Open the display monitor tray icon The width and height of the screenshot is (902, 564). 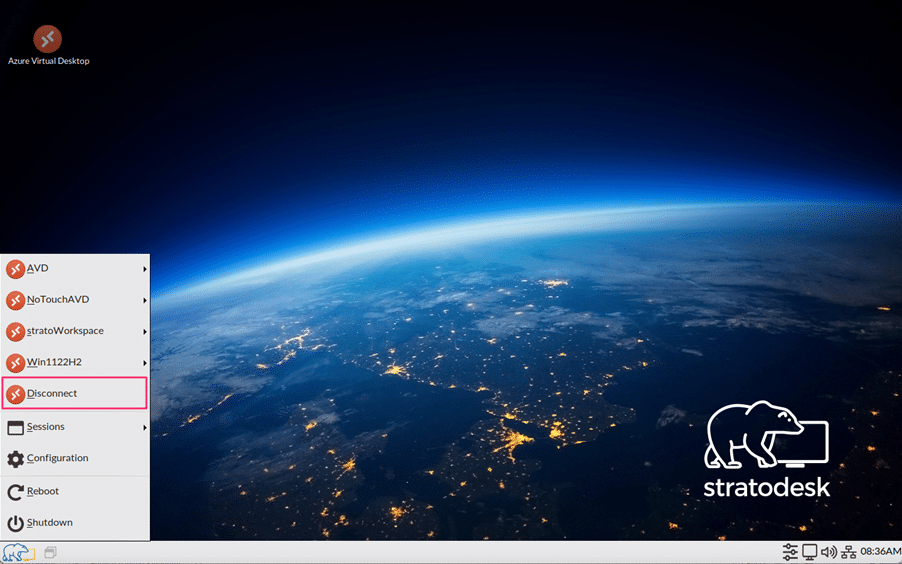coord(810,552)
